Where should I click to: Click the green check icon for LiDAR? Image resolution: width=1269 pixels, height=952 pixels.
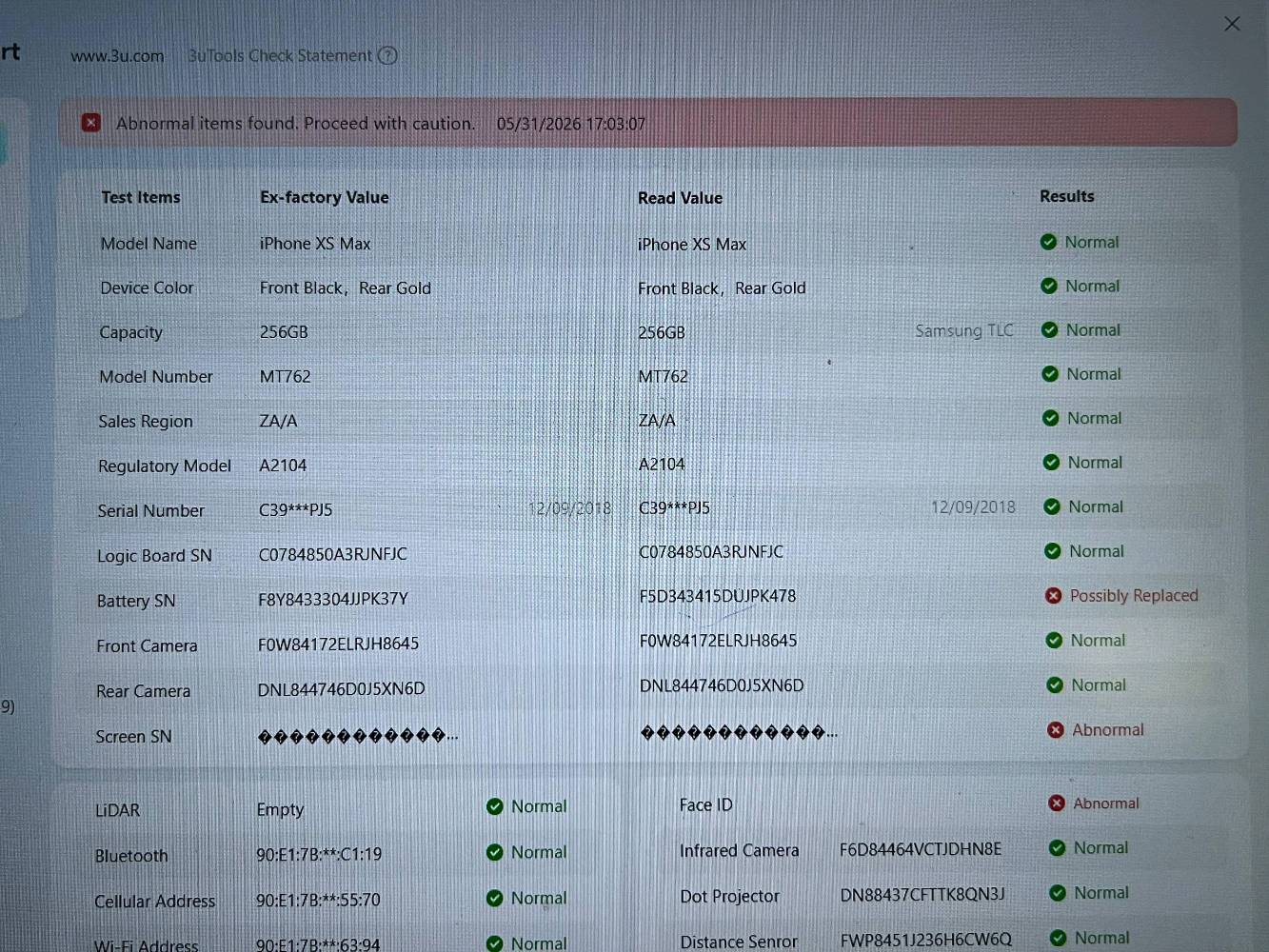494,806
